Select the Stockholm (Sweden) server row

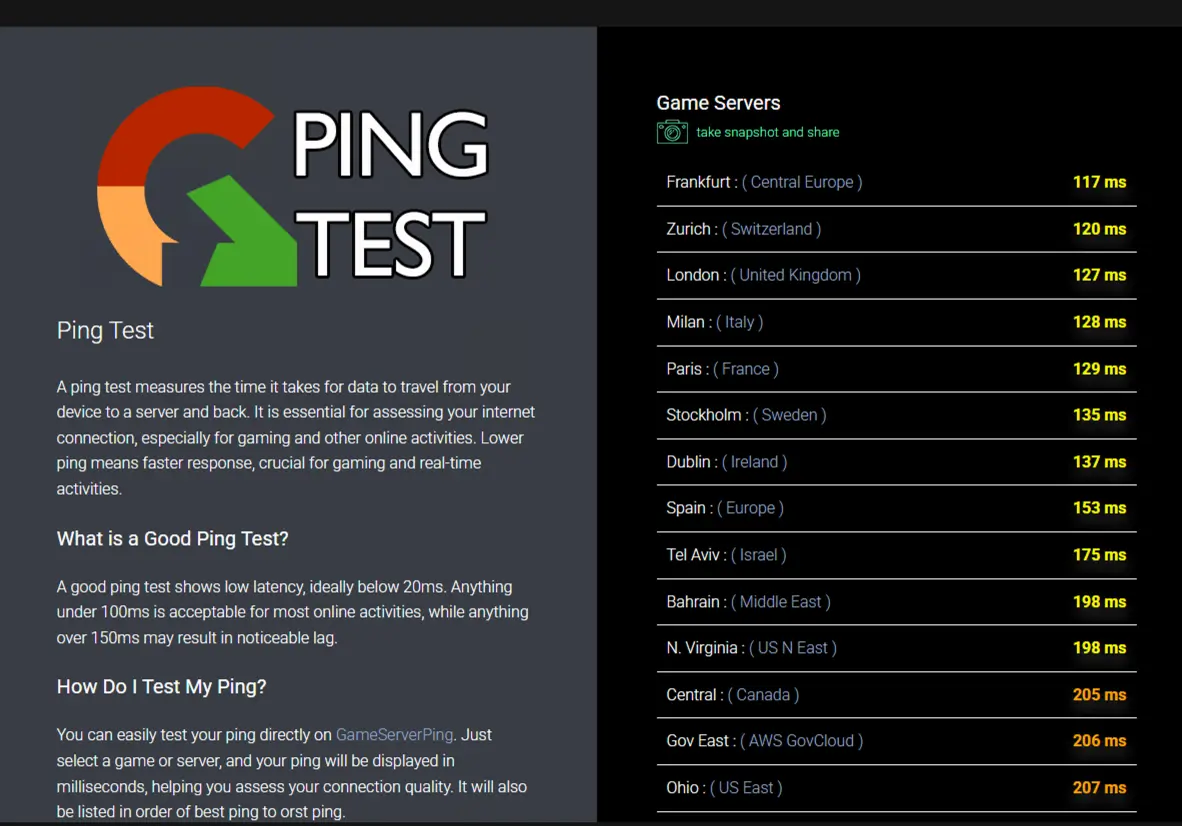(896, 415)
